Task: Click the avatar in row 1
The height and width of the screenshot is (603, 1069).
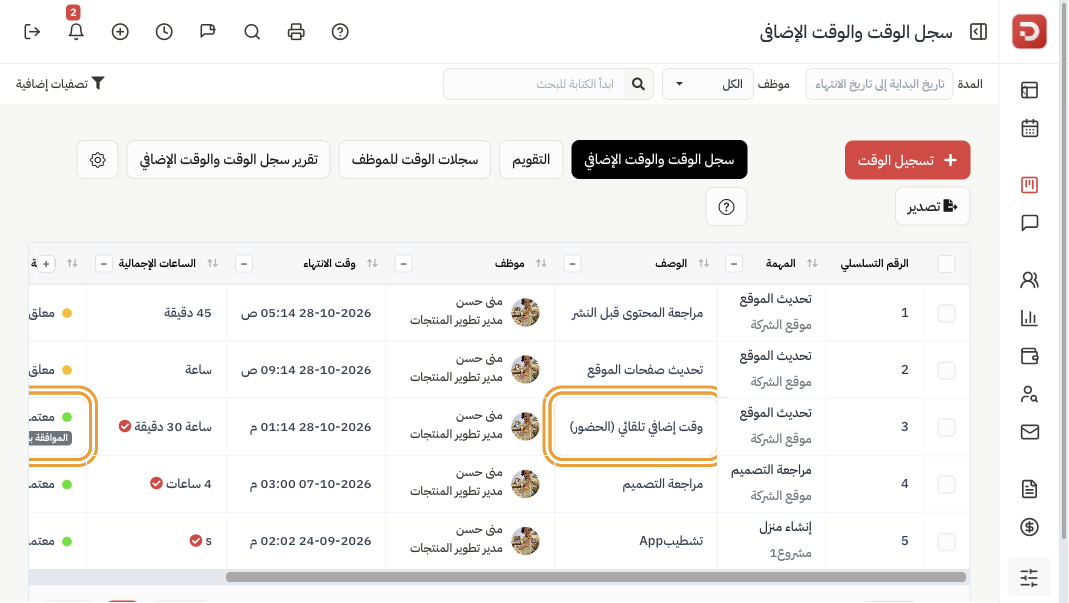Action: (526, 312)
